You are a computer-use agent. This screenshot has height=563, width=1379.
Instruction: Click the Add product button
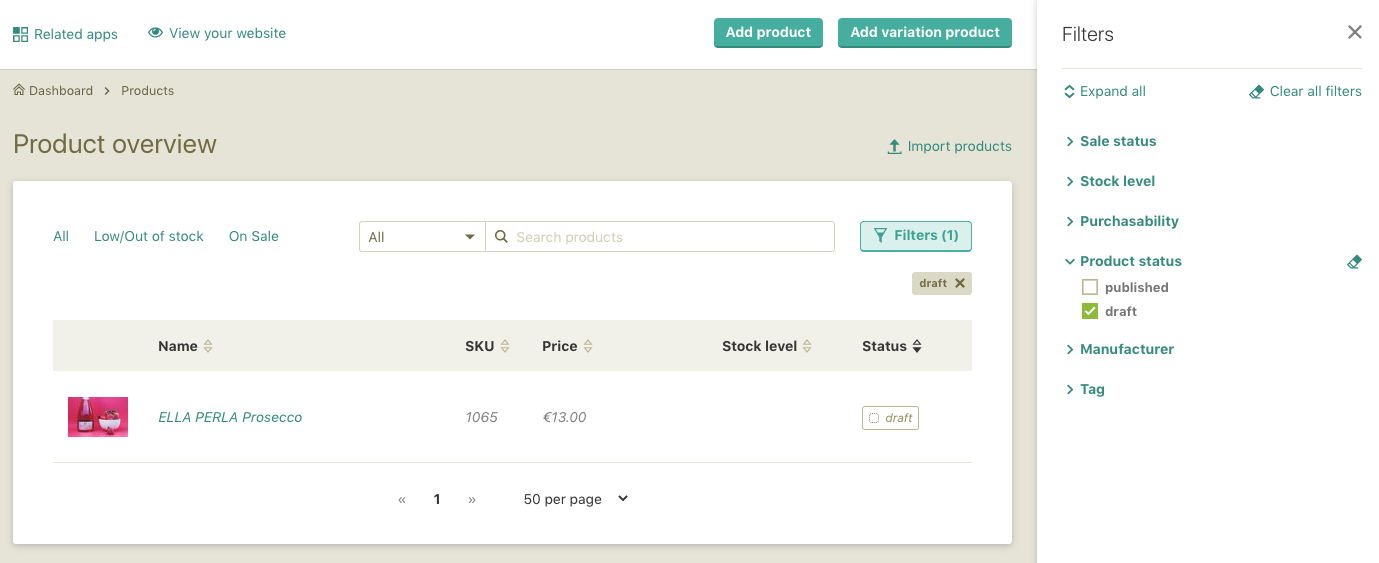[768, 32]
